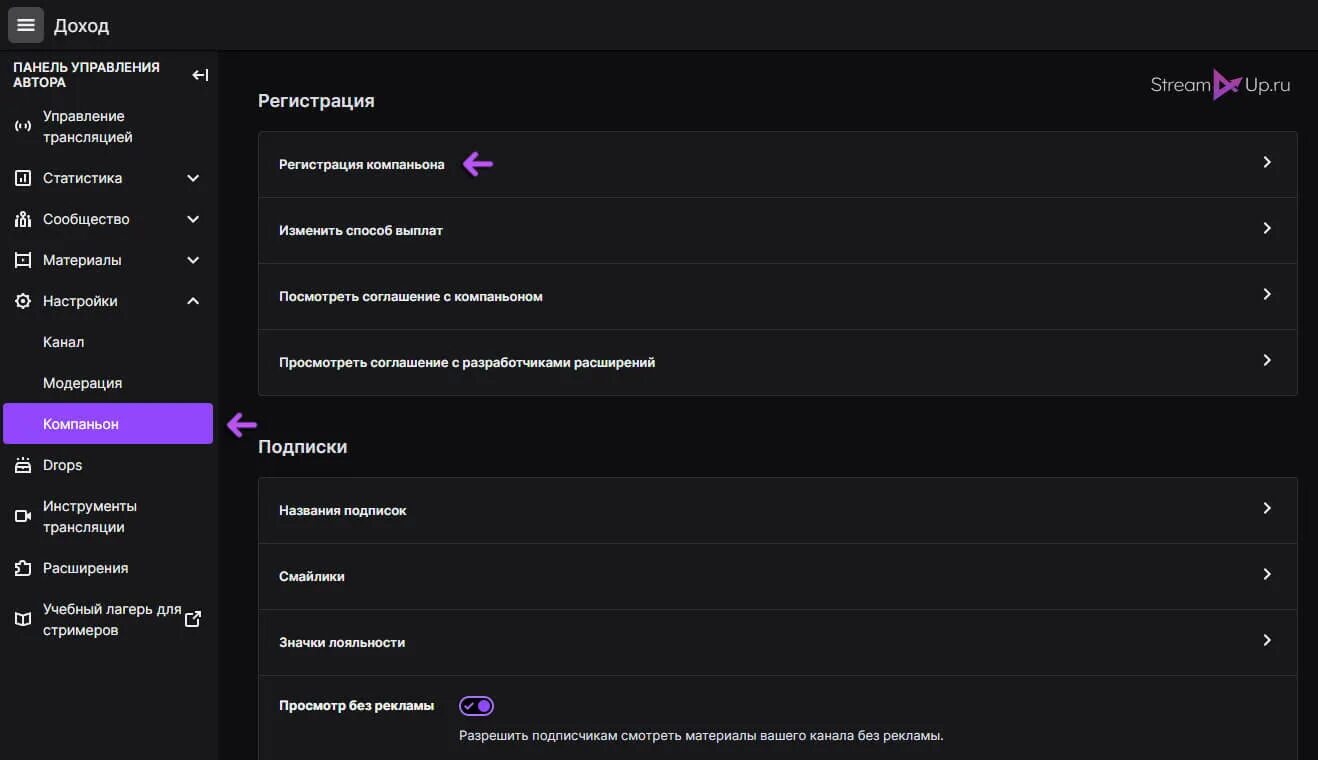
Task: Click the Управление трансляцией broadcast icon
Action: click(x=23, y=127)
